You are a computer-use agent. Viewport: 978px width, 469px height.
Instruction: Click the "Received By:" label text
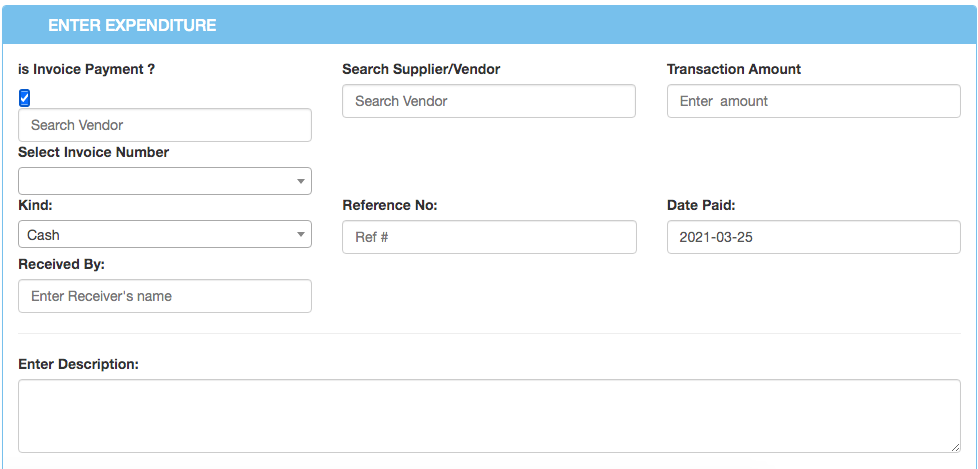(61, 264)
